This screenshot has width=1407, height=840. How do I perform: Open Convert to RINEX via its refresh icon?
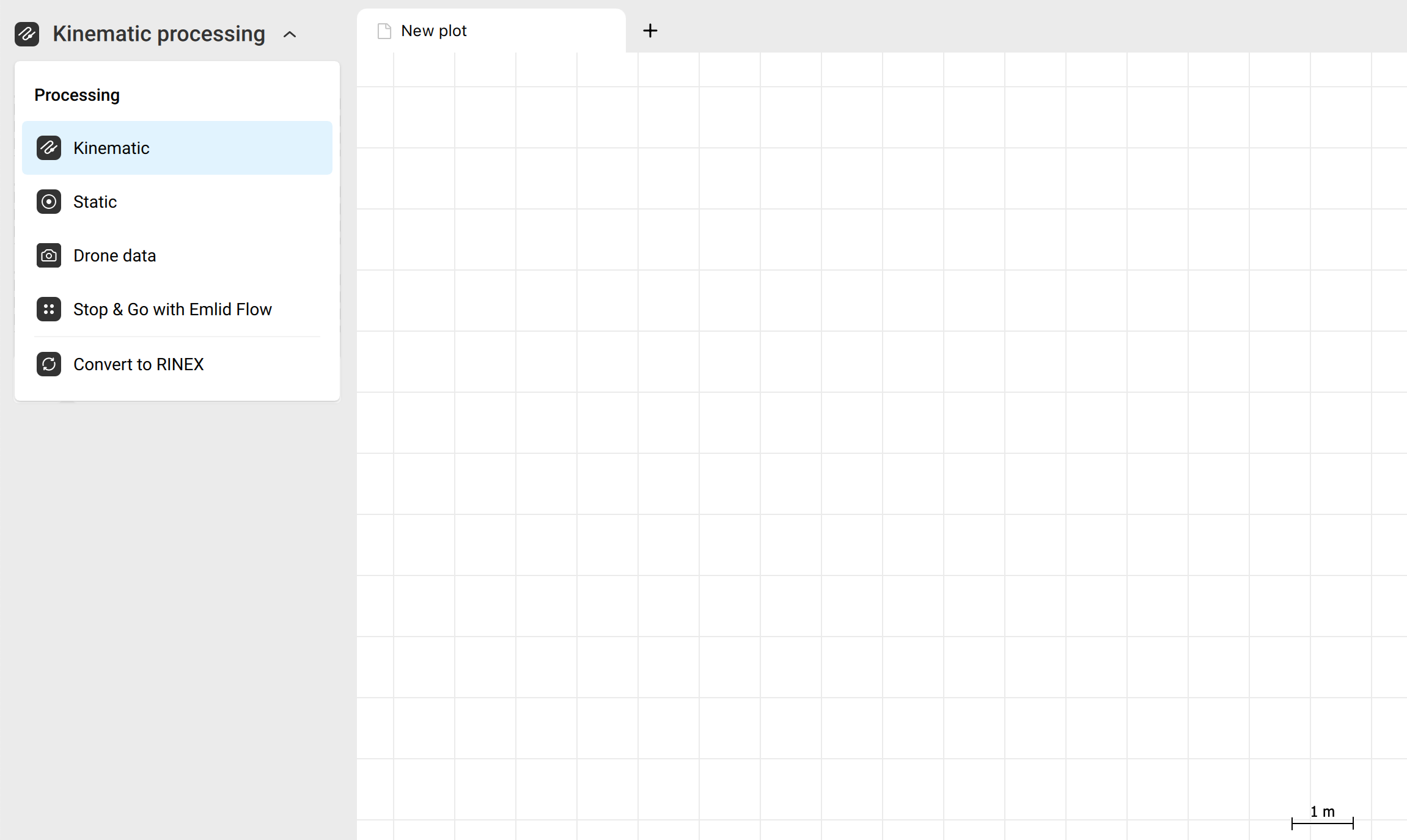(x=49, y=363)
